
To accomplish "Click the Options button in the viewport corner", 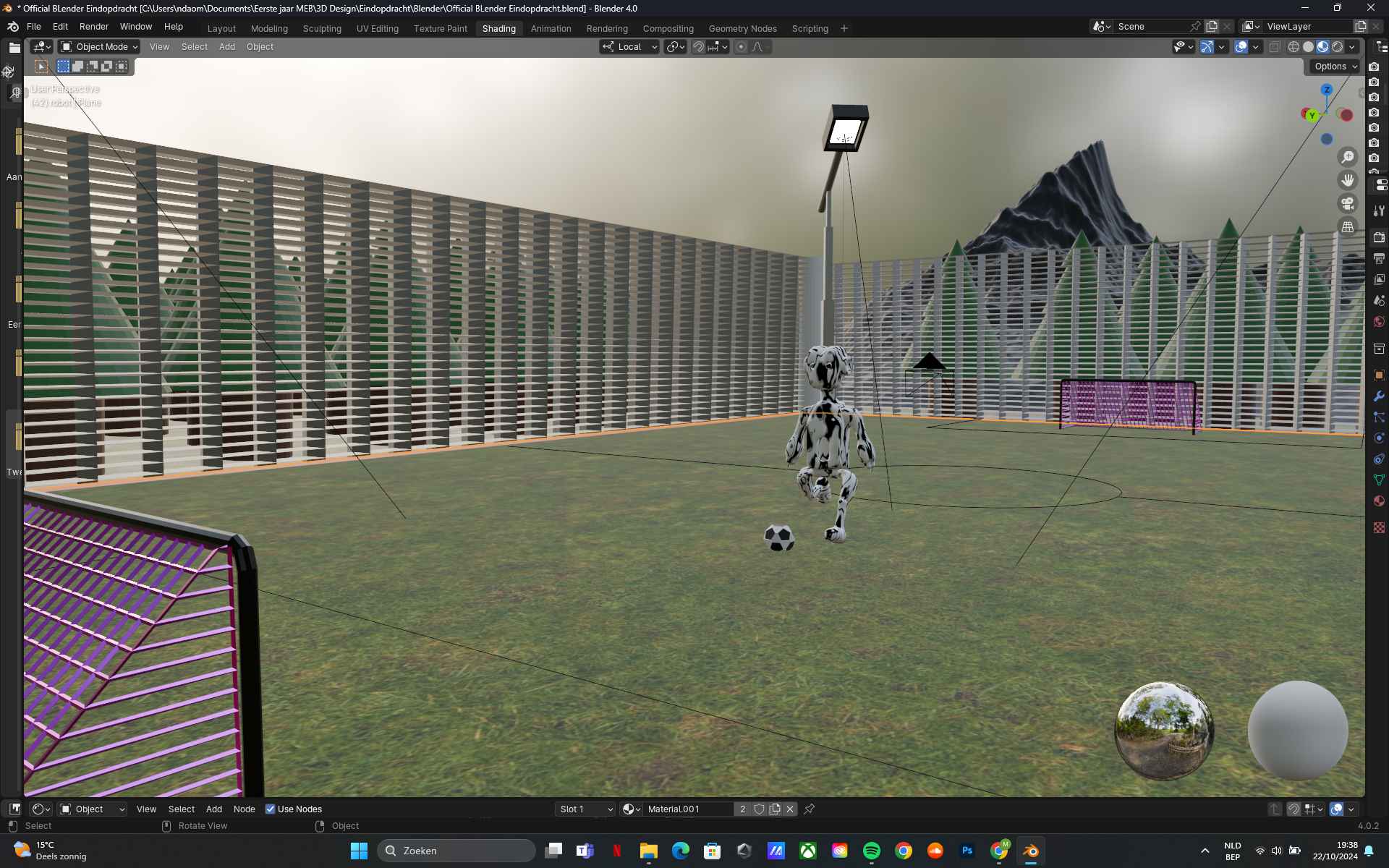I will (x=1333, y=66).
